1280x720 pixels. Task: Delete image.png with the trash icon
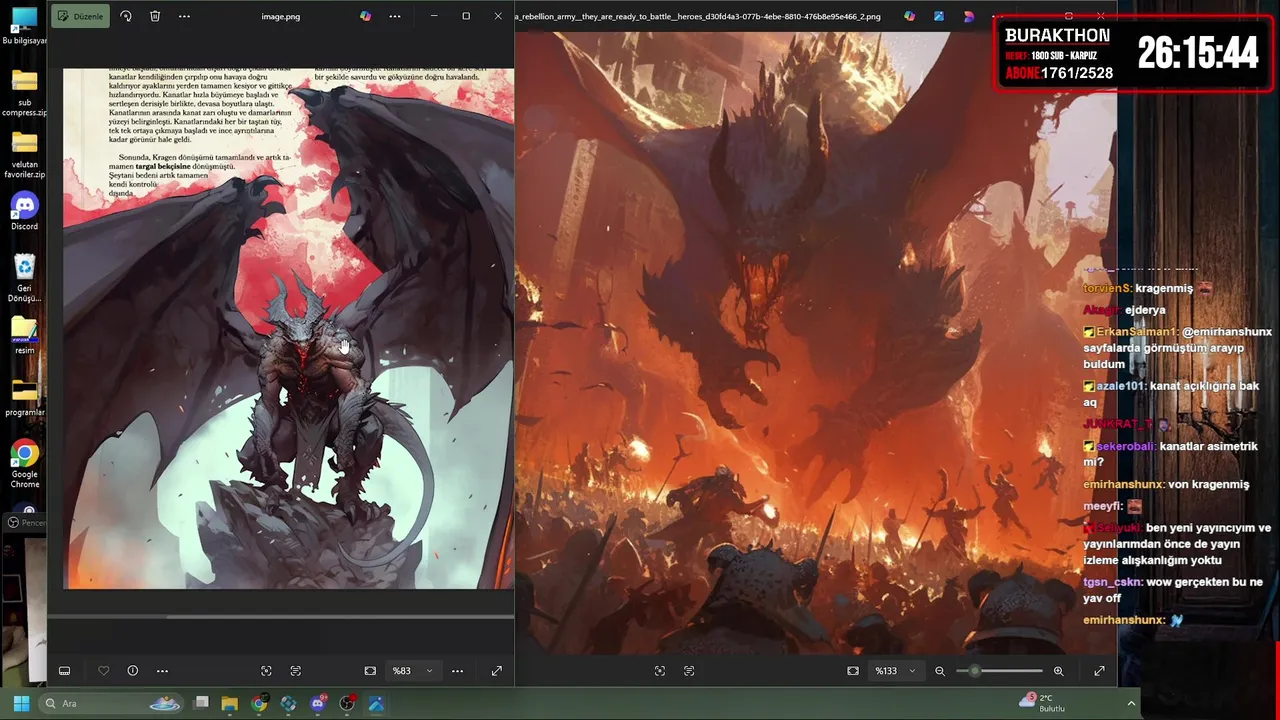[155, 16]
